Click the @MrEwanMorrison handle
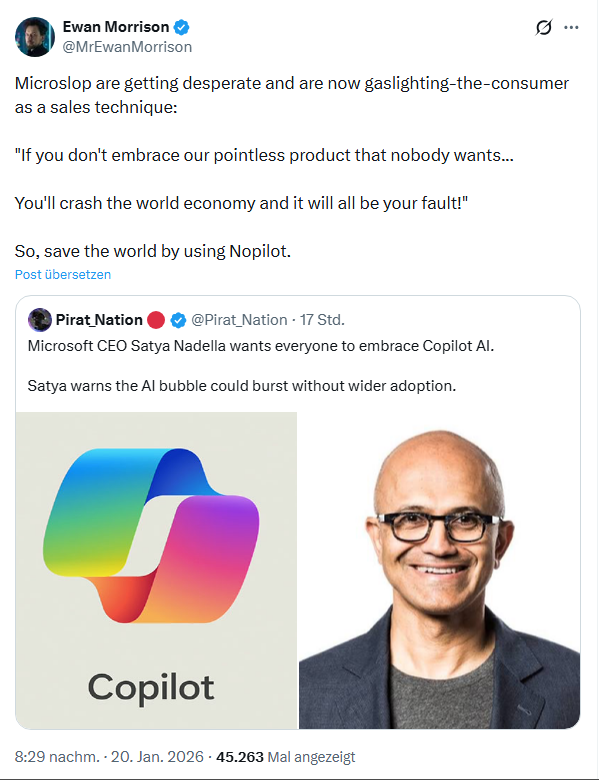 pyautogui.click(x=127, y=47)
